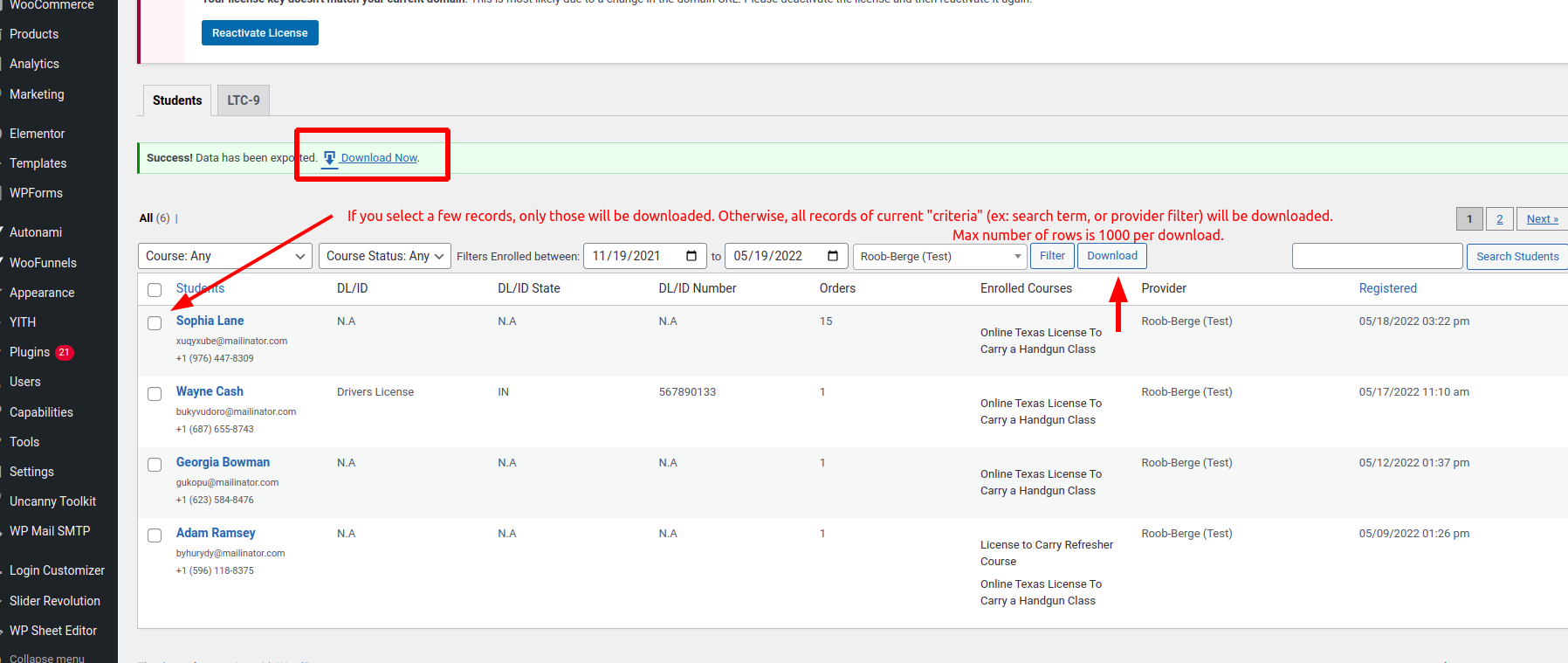1568x663 pixels.
Task: Click the enrolled-to date field 05/19/2022
Action: [x=786, y=256]
